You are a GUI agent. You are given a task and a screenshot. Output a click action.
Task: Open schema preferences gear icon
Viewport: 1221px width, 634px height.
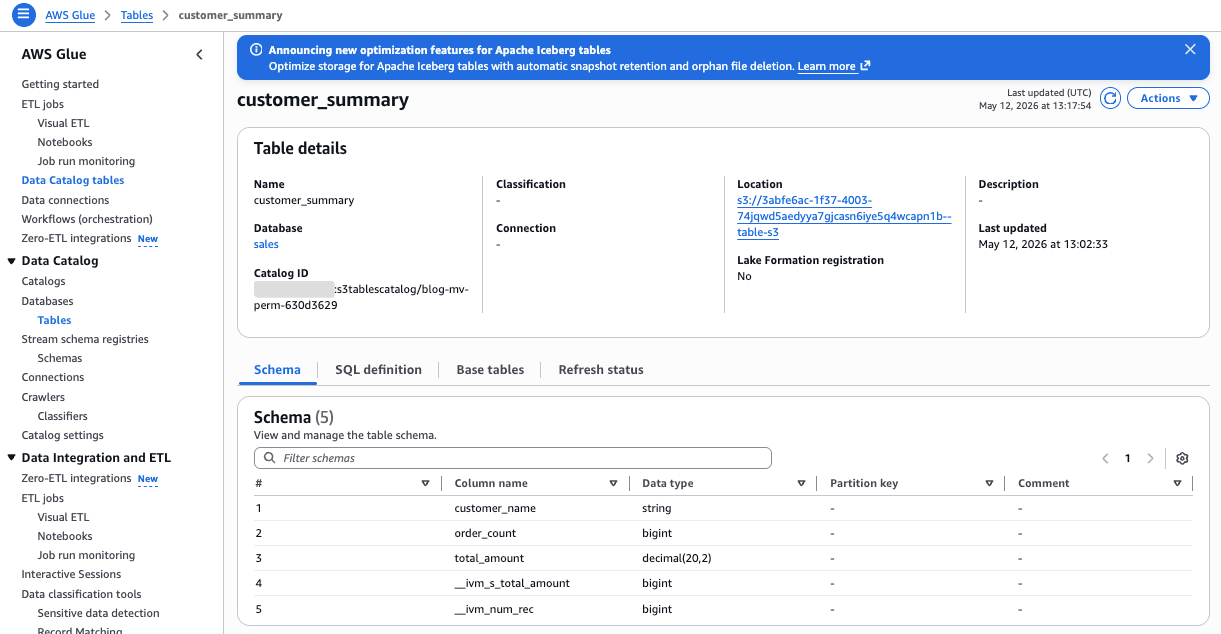pyautogui.click(x=1182, y=458)
